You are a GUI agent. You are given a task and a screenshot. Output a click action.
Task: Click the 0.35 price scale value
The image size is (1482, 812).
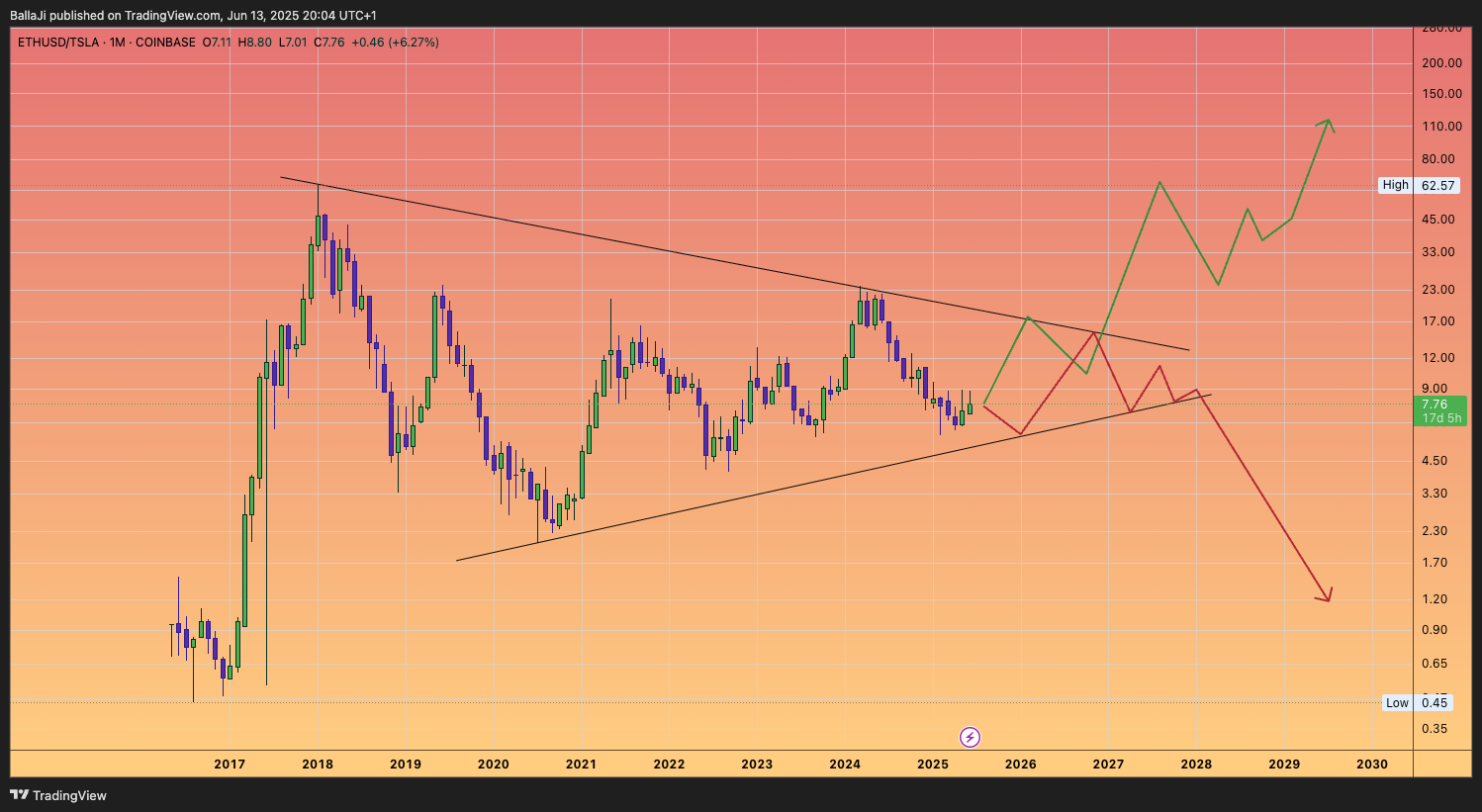coord(1435,729)
